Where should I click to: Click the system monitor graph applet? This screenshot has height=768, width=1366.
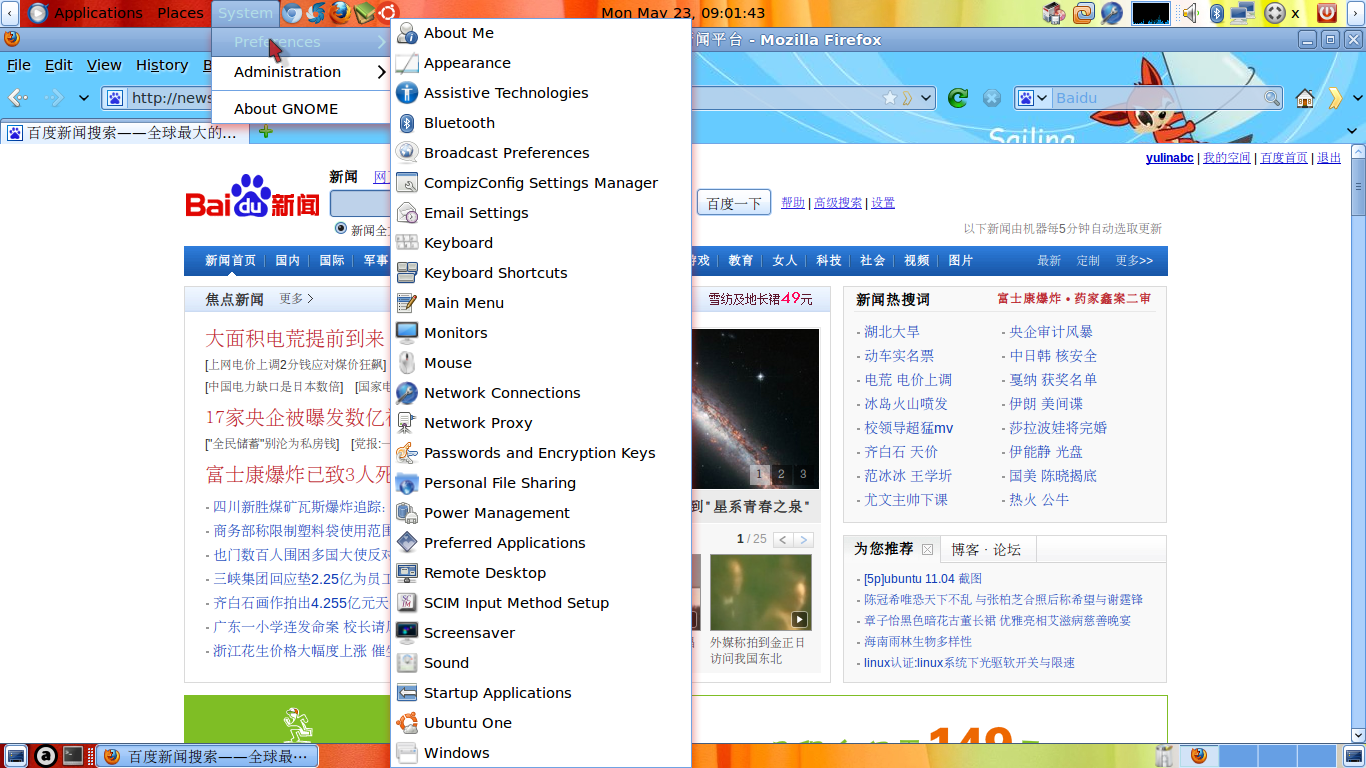1151,13
